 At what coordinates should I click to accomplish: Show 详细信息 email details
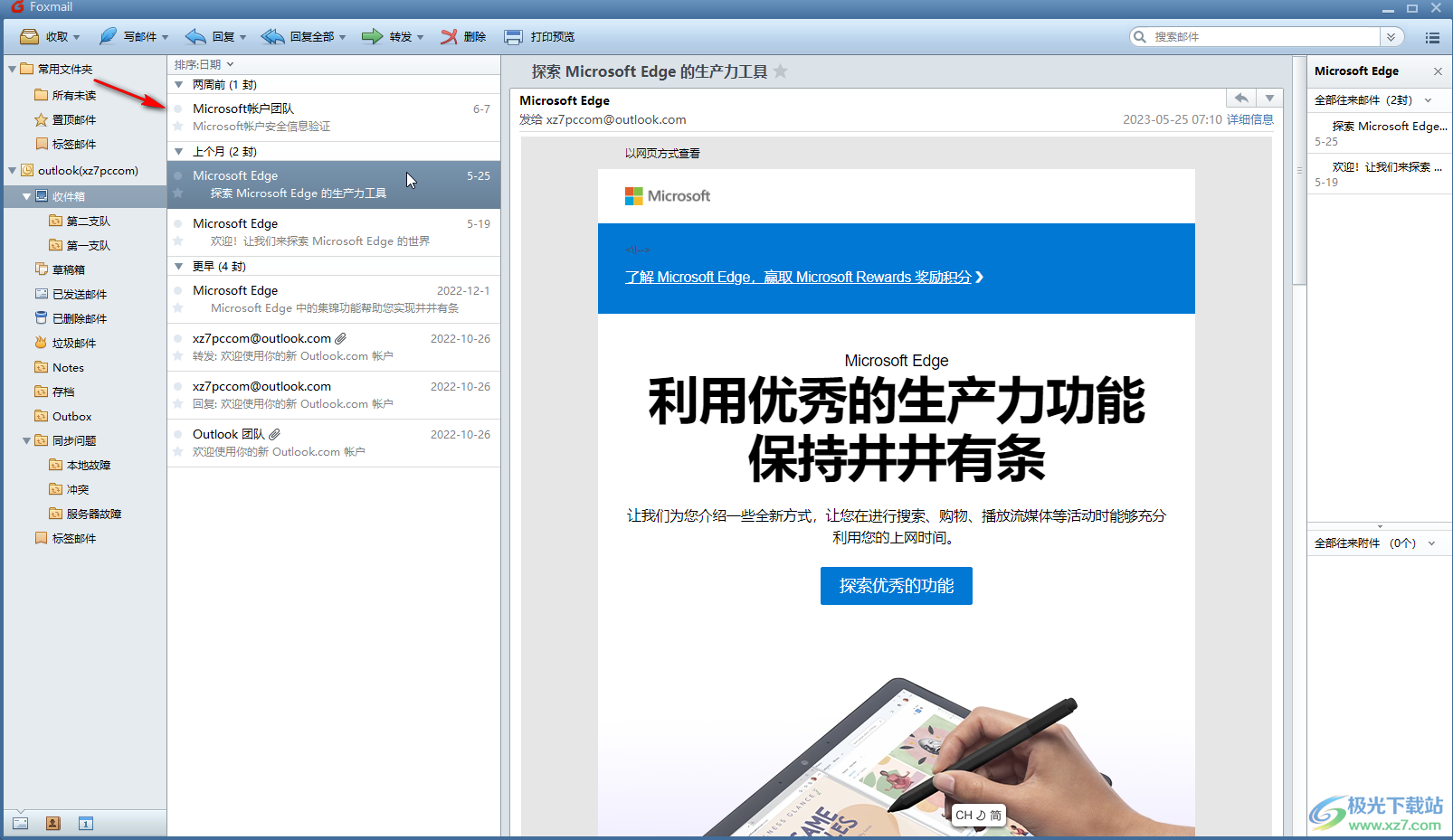1250,119
